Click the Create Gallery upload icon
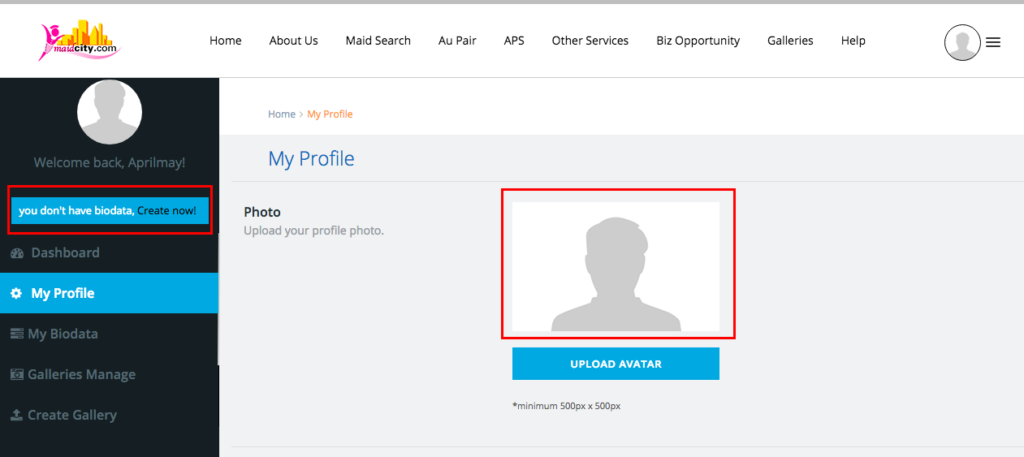 [17, 415]
